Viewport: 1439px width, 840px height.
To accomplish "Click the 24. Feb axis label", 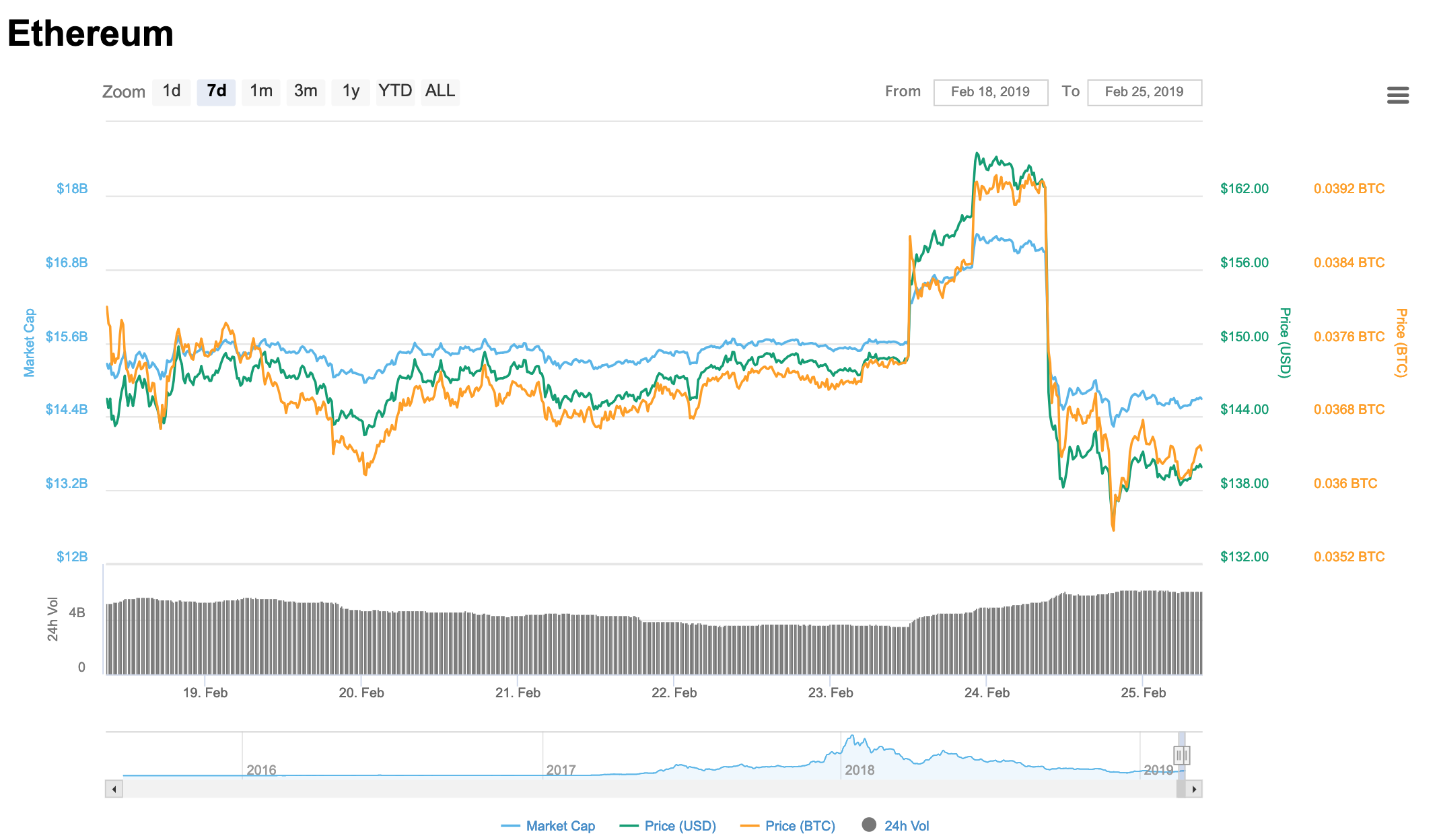I will (x=987, y=693).
